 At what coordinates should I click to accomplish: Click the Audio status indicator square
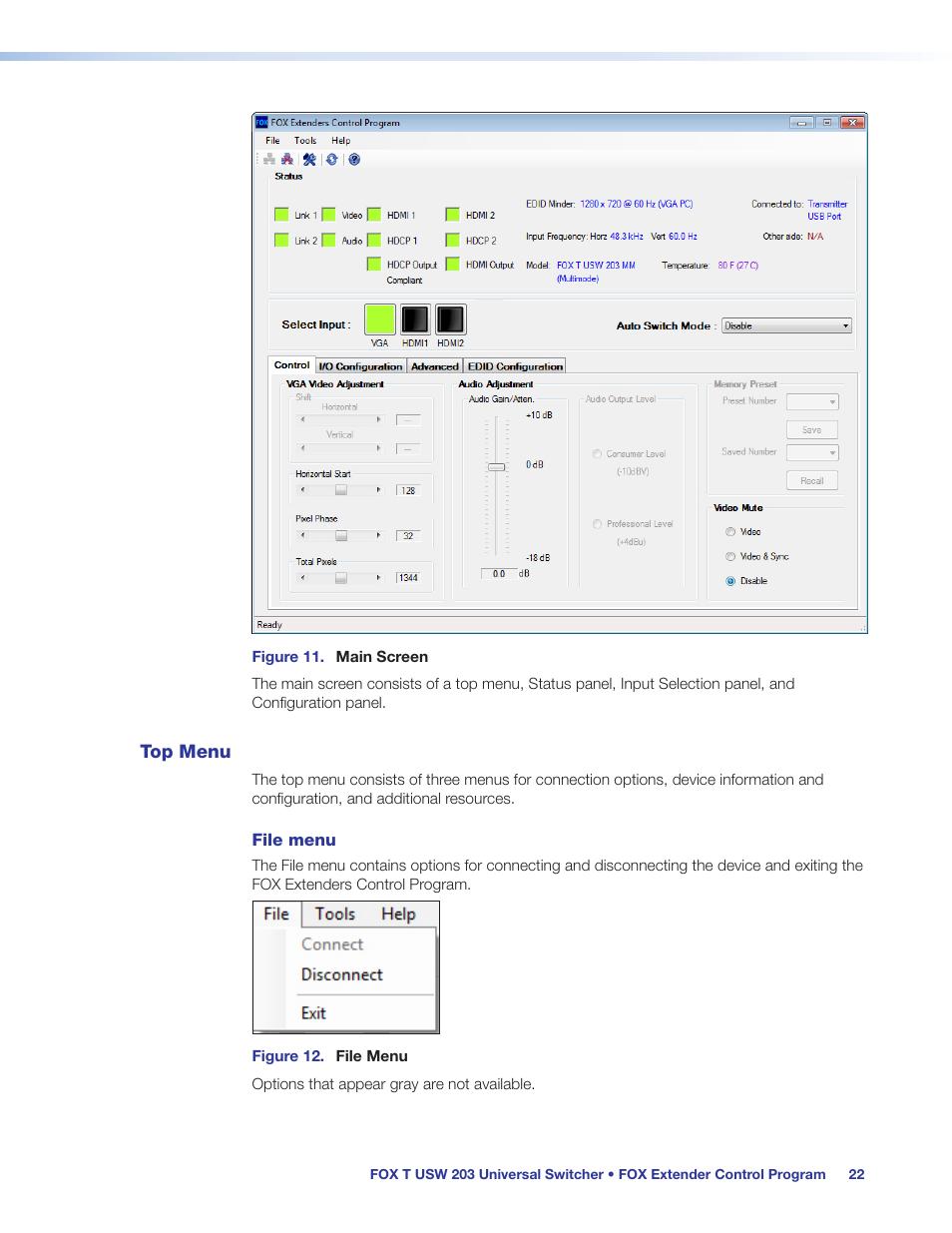pos(328,240)
